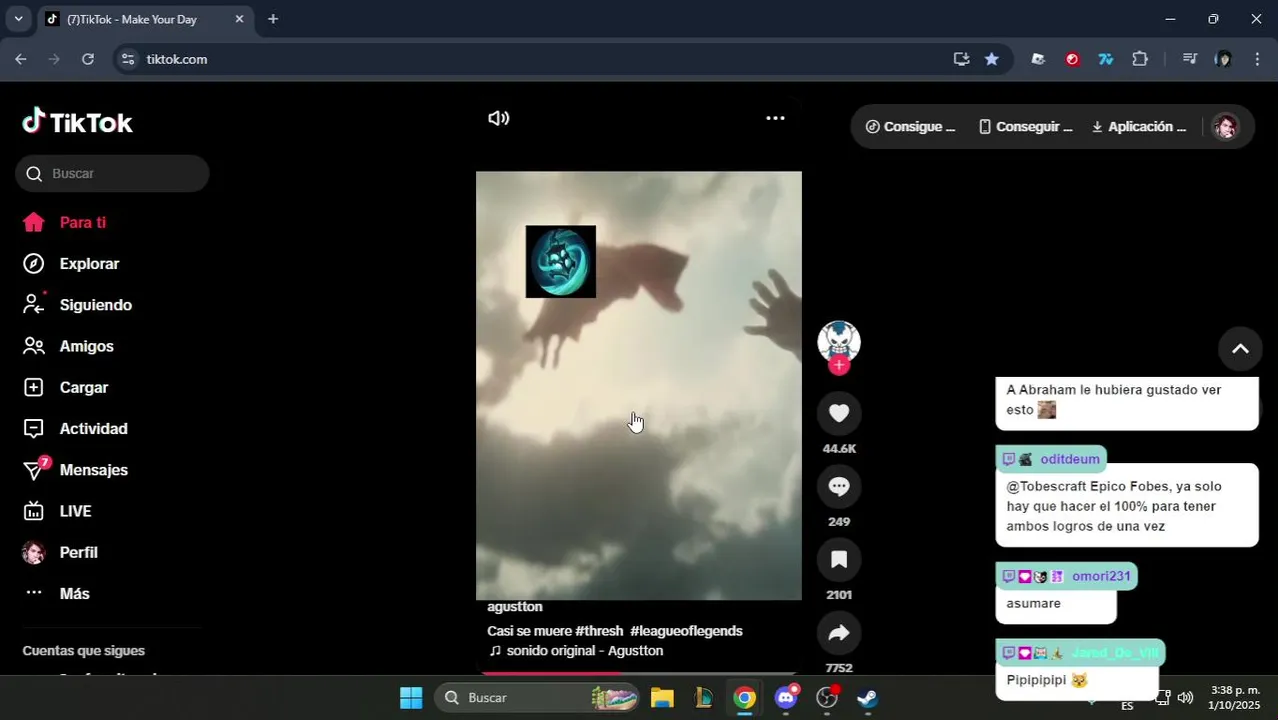Like the video with the heart icon
Image resolution: width=1278 pixels, height=720 pixels.
coord(839,413)
